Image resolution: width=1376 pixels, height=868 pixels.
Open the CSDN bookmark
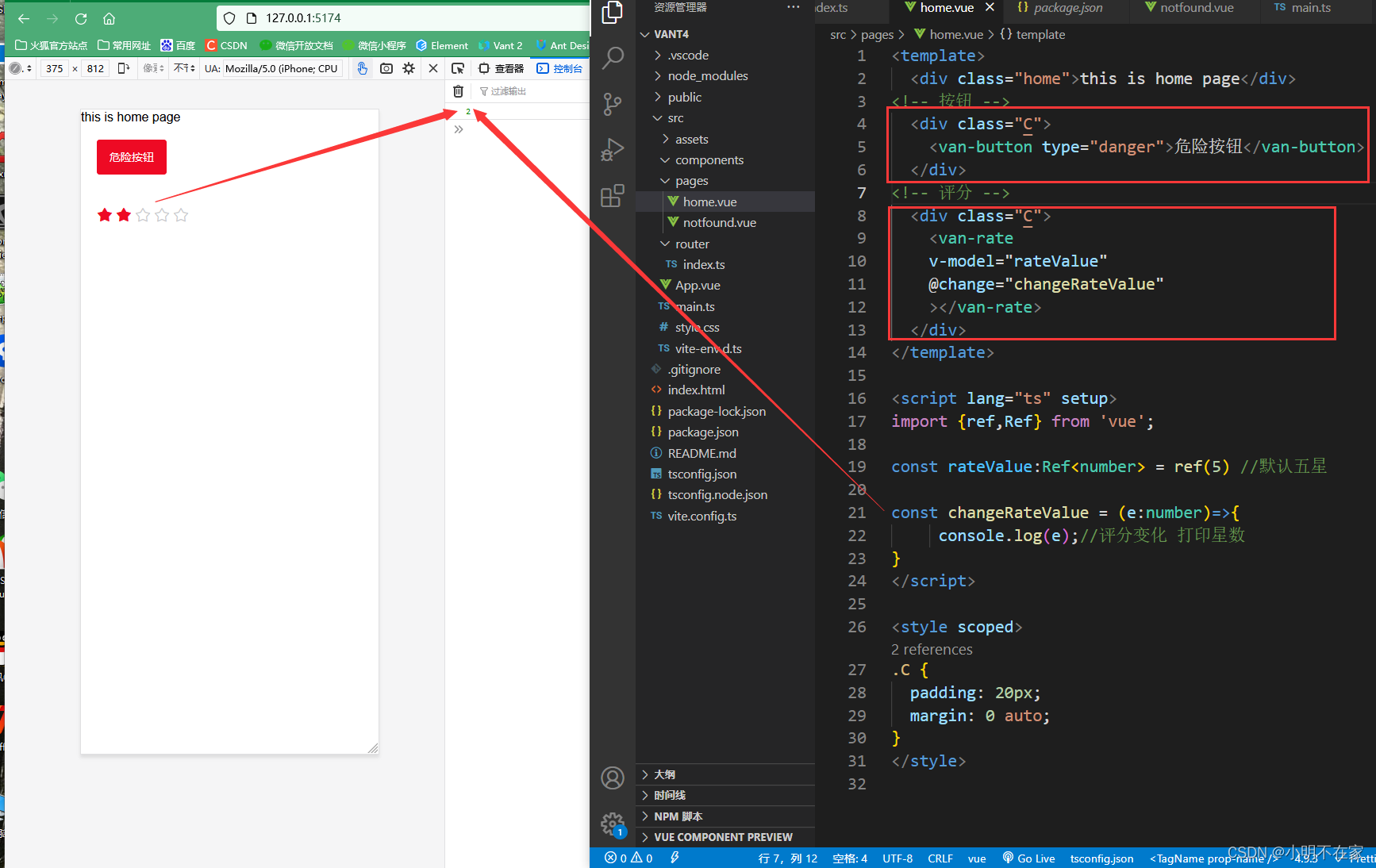click(x=226, y=45)
